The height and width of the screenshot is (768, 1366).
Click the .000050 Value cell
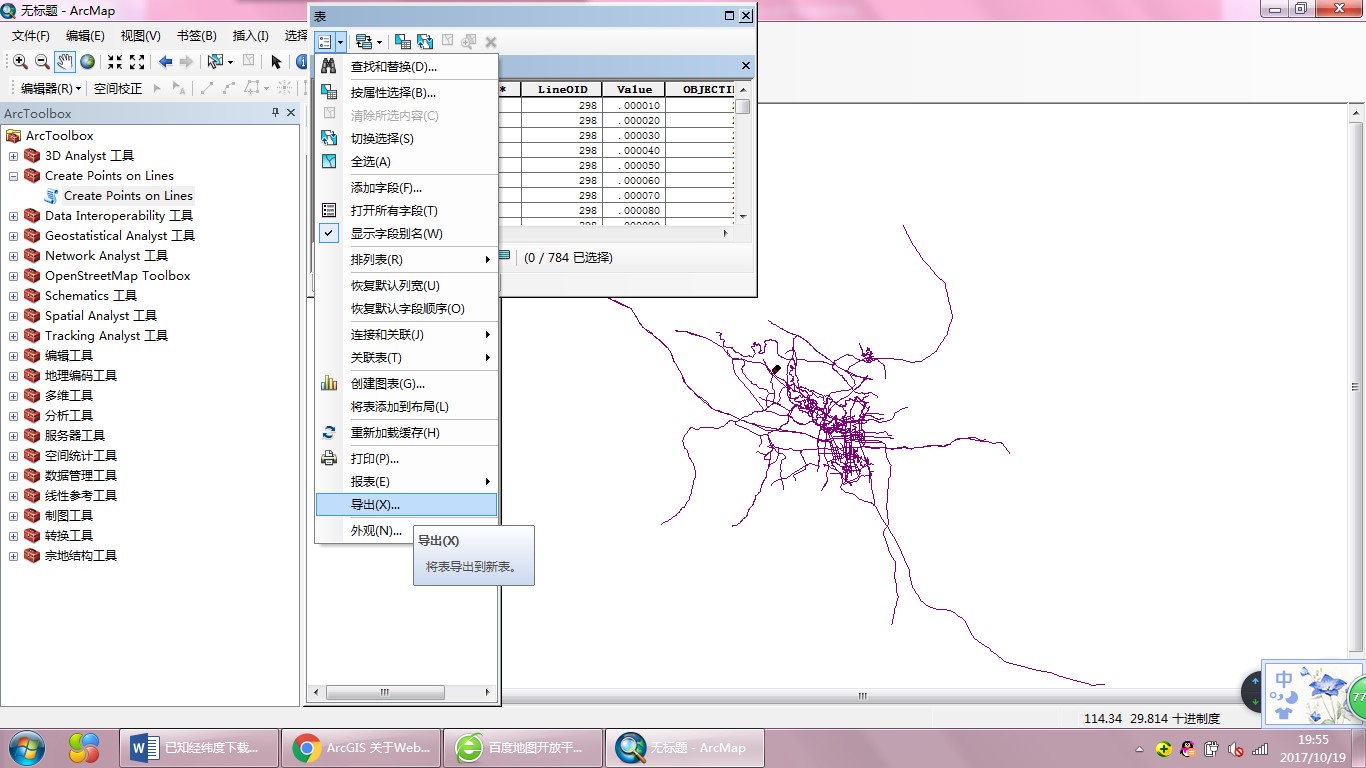click(634, 165)
